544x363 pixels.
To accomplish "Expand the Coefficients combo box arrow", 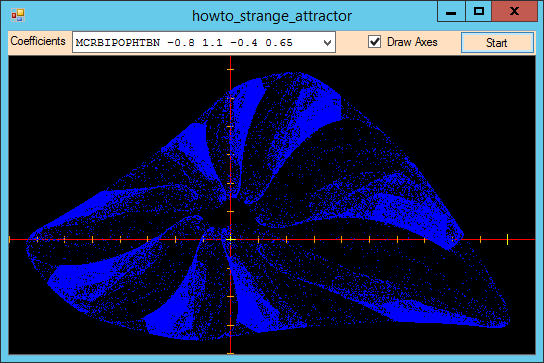I will (x=327, y=43).
